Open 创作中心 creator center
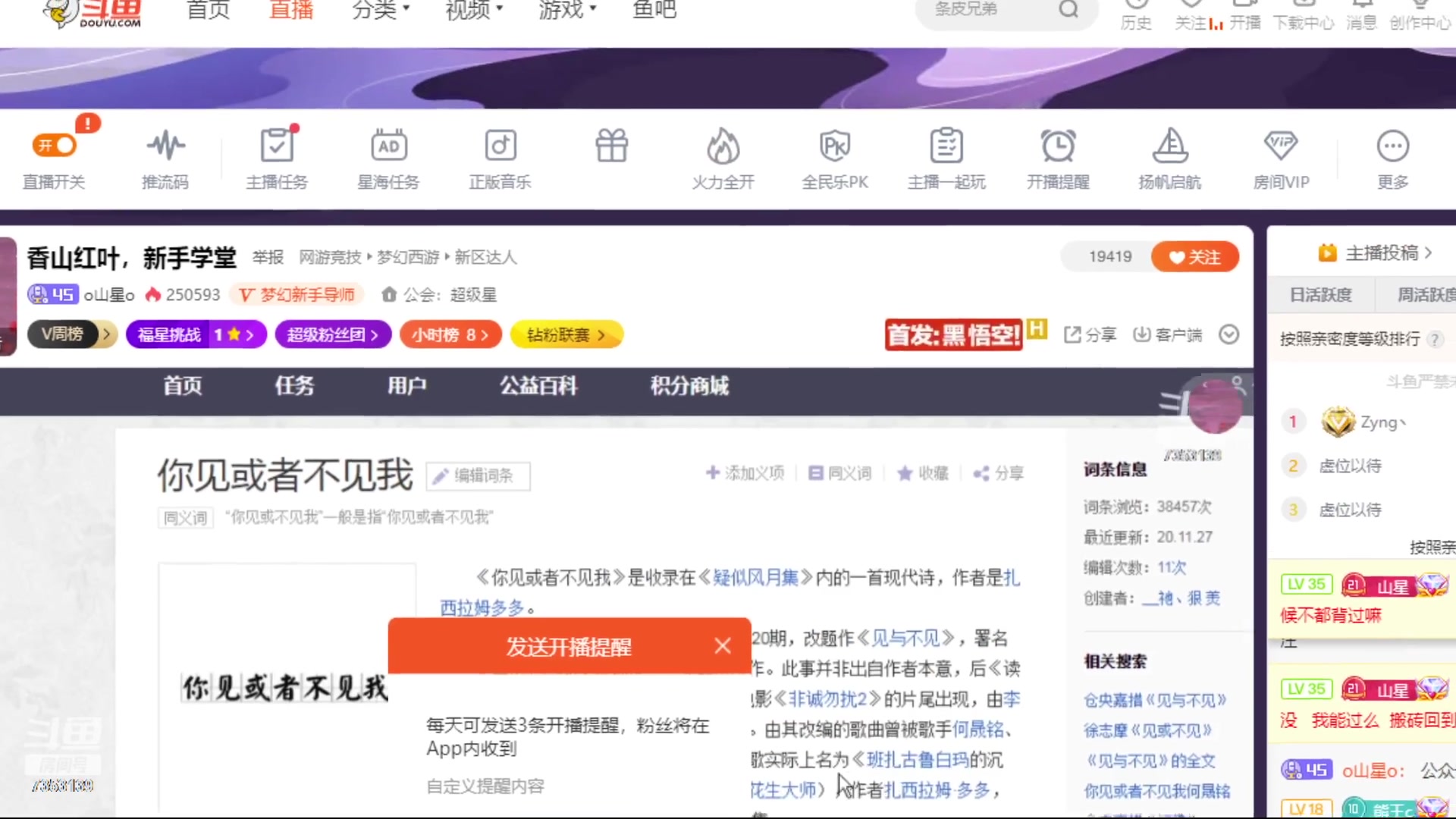 [x=1420, y=15]
